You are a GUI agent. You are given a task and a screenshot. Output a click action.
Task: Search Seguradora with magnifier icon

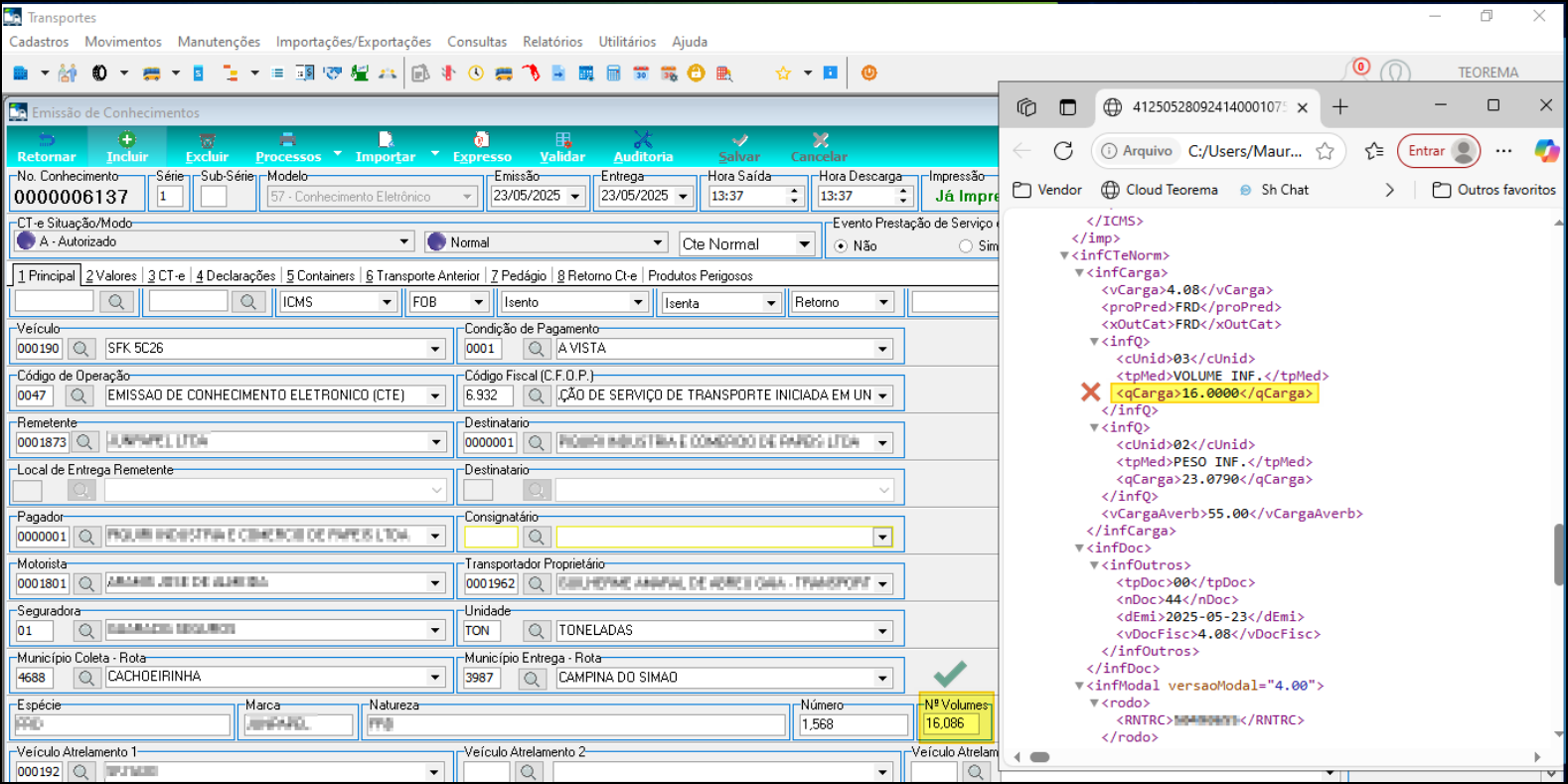click(86, 631)
